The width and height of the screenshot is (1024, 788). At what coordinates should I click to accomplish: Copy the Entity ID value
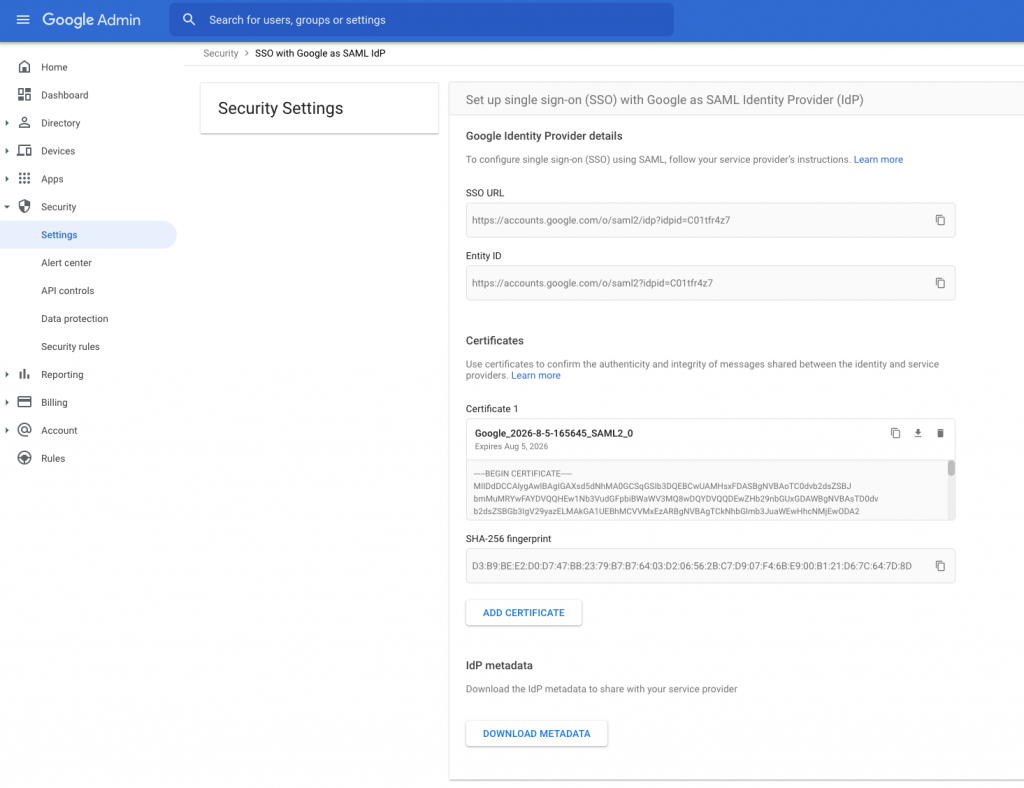point(939,283)
